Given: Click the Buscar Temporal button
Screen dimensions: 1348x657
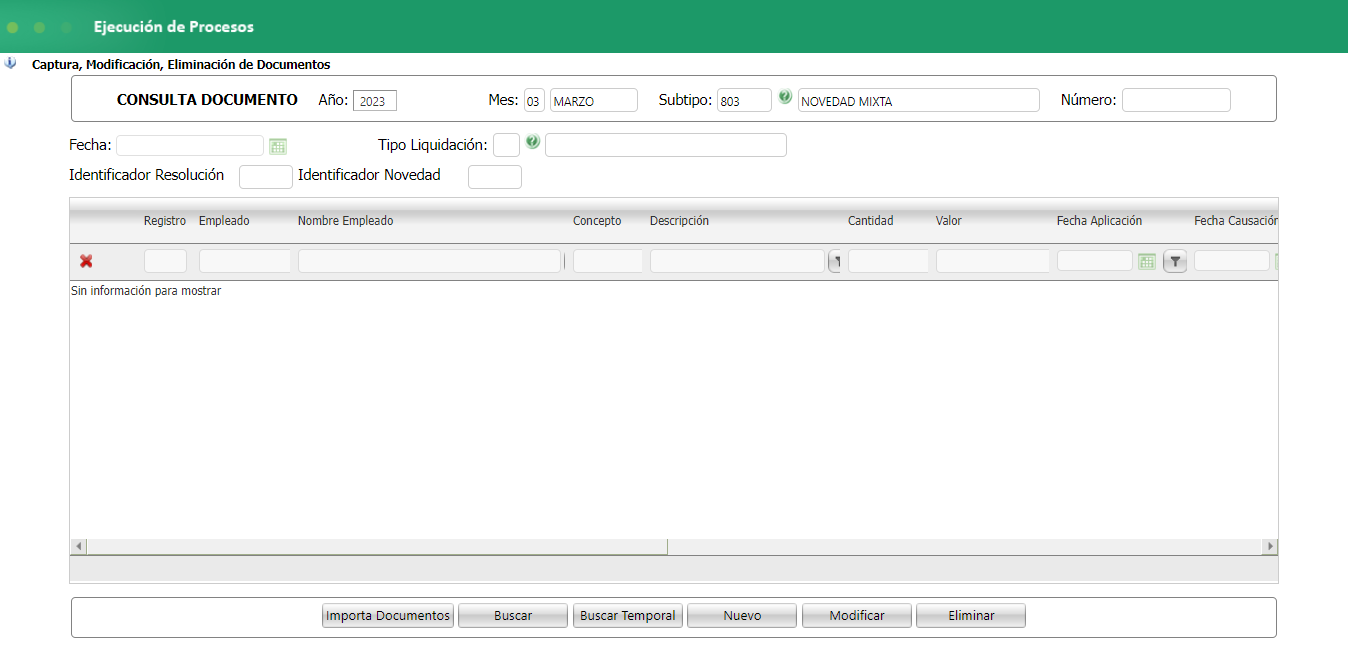Looking at the screenshot, I should tap(628, 615).
